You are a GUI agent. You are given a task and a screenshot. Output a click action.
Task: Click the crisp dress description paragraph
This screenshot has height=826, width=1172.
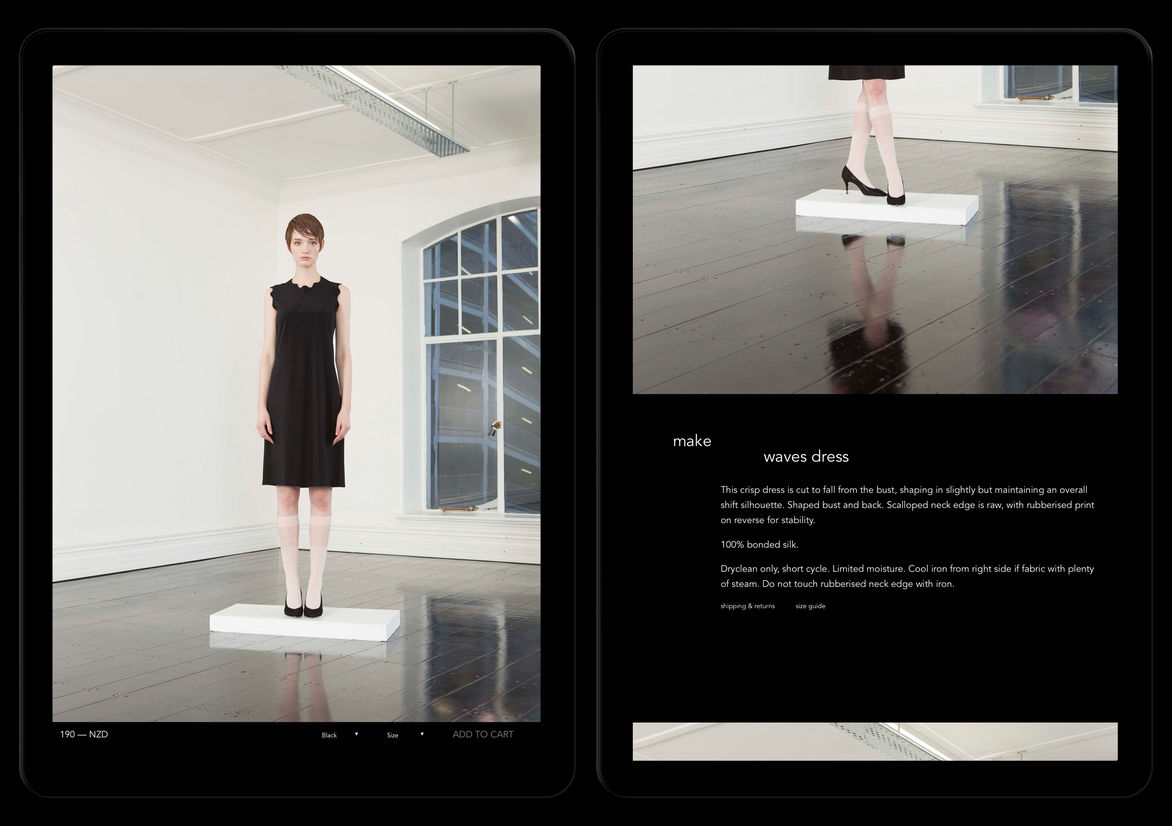click(x=906, y=505)
